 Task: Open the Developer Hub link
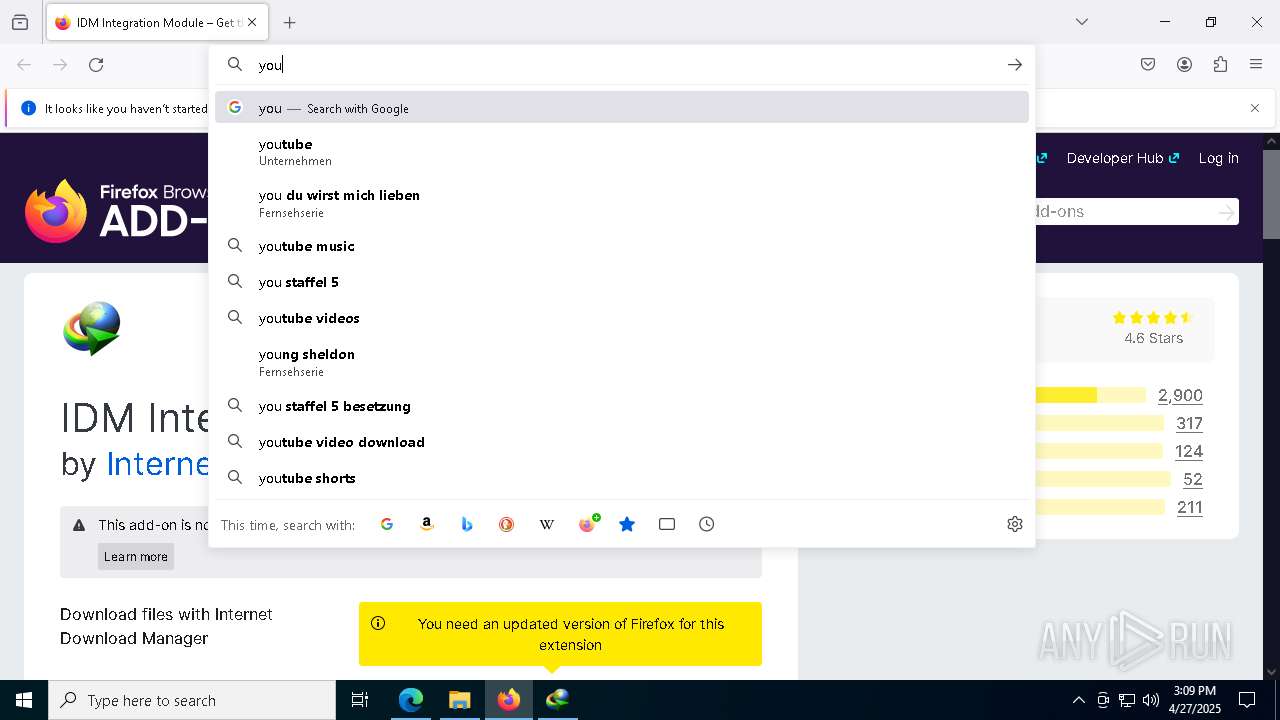point(1123,158)
